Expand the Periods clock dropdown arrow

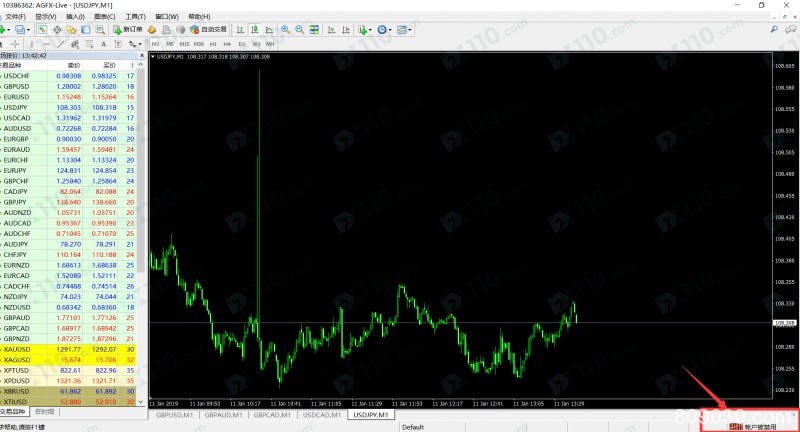pyautogui.click(x=390, y=30)
